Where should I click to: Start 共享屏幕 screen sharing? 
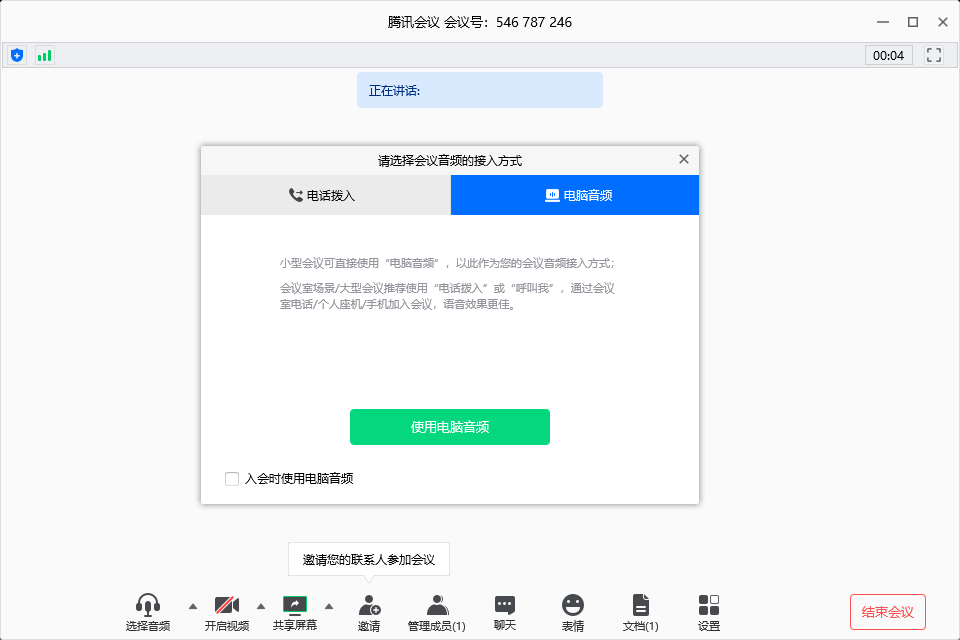tap(294, 612)
